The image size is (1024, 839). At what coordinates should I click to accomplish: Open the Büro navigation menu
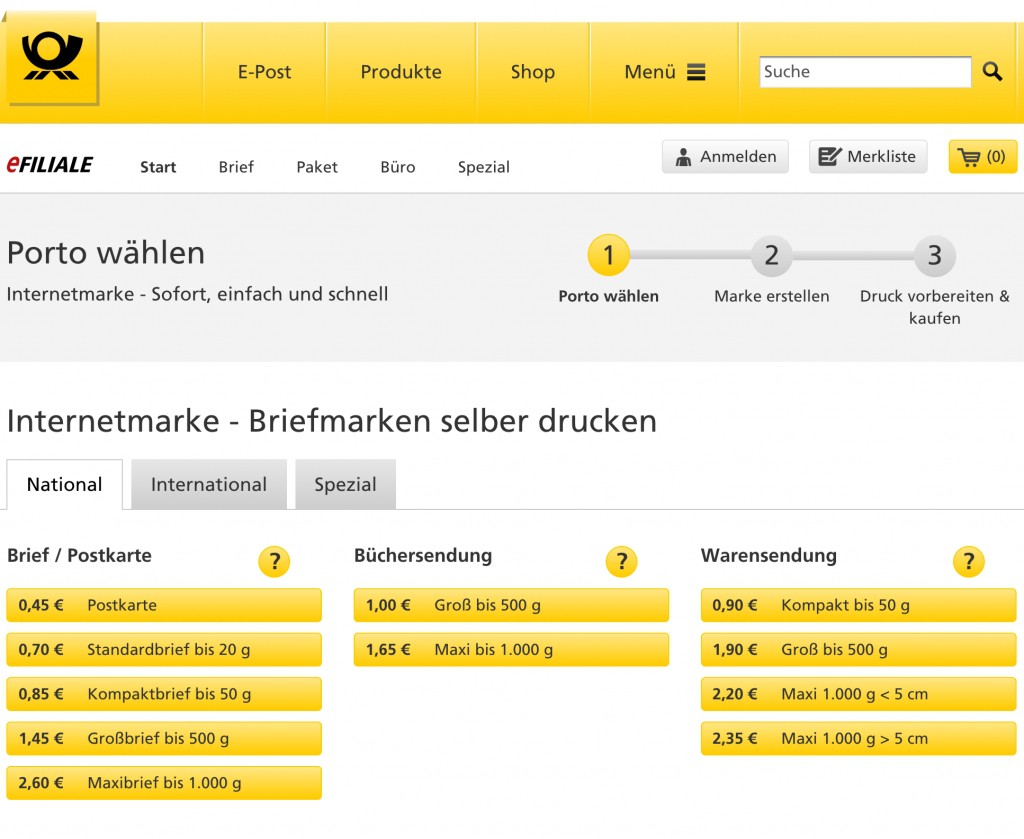(x=397, y=167)
